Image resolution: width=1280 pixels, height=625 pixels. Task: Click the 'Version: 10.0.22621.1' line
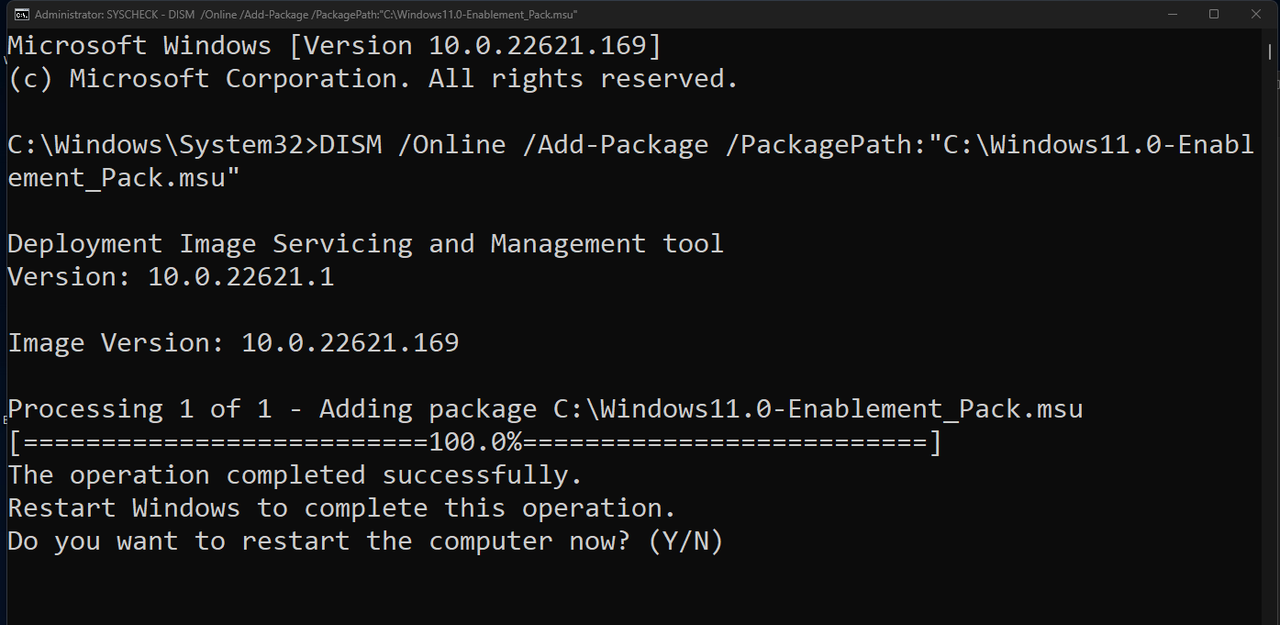(170, 277)
